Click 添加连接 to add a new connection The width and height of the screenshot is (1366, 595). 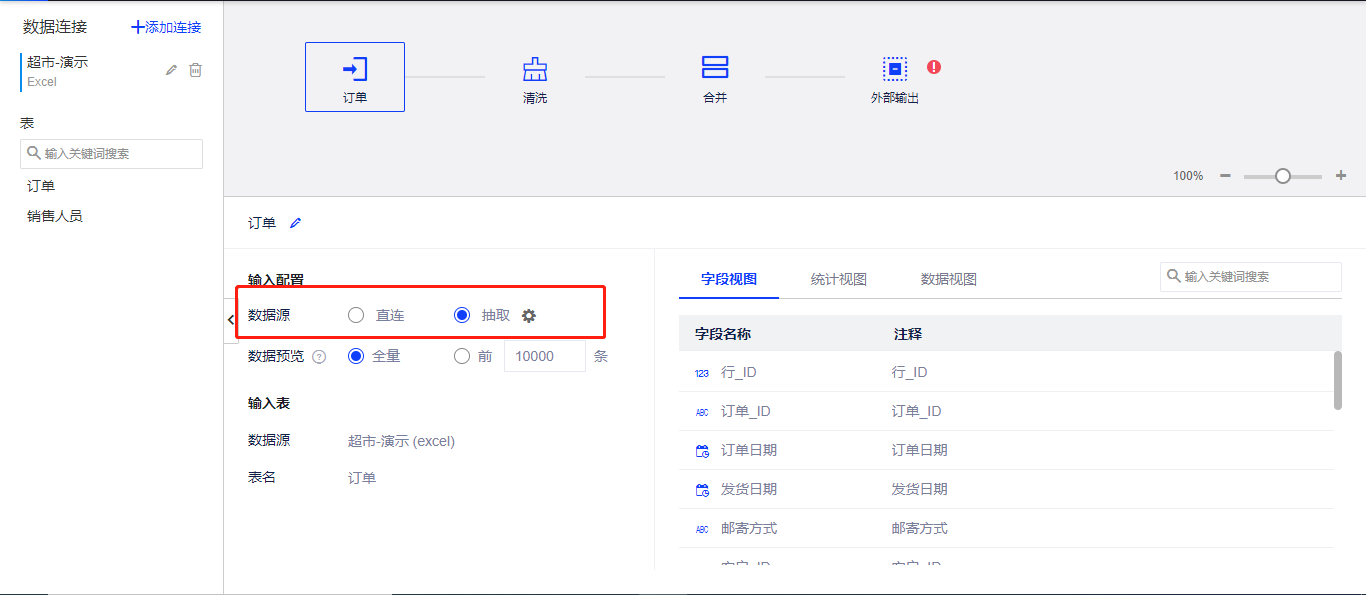coord(165,28)
